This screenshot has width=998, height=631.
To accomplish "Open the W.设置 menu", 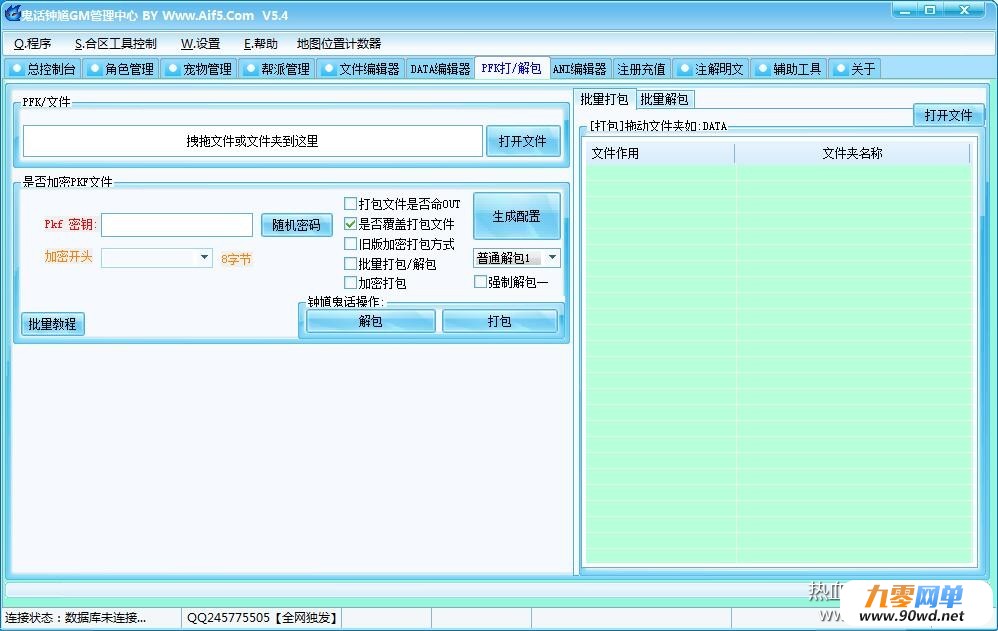I will [200, 43].
